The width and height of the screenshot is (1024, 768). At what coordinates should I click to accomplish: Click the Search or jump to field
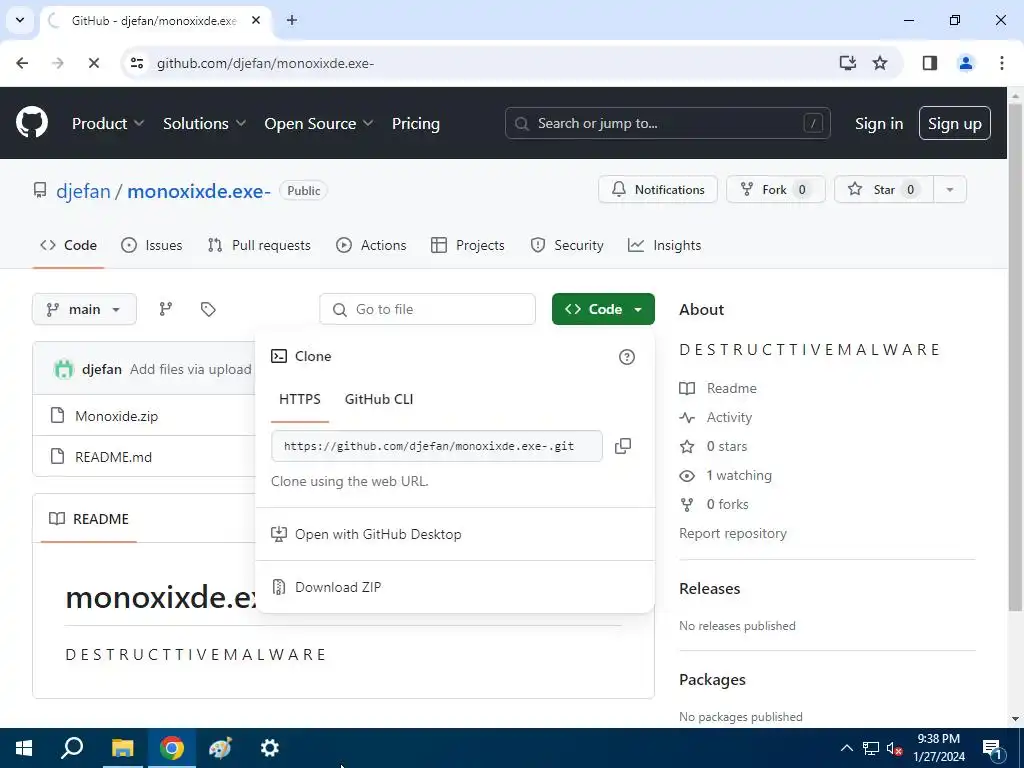(x=667, y=123)
